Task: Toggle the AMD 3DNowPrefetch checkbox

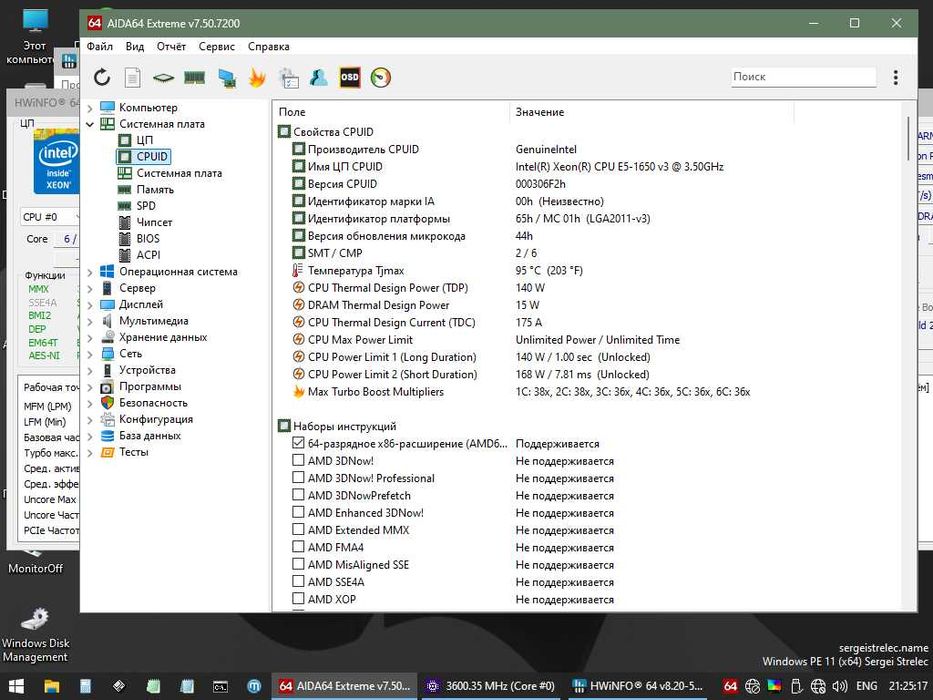Action: pyautogui.click(x=298, y=495)
